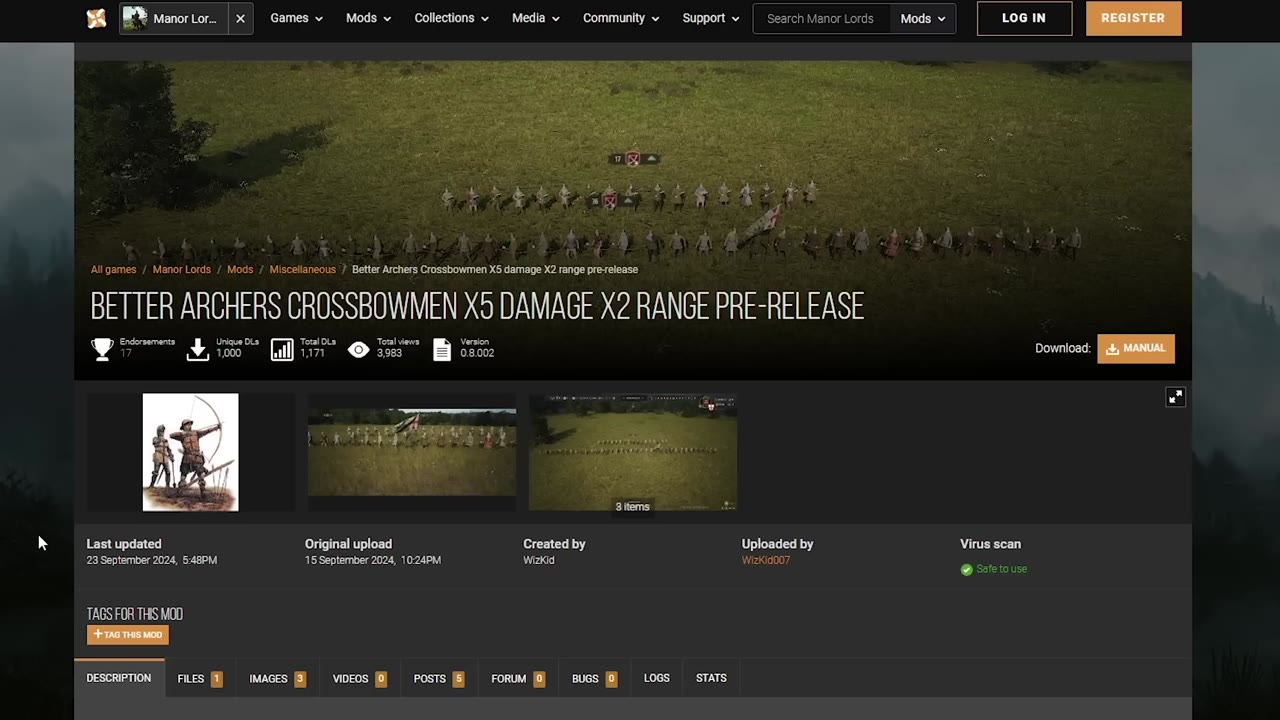Open the Miscellaneous category breadcrumb
The image size is (1280, 720).
pos(302,269)
